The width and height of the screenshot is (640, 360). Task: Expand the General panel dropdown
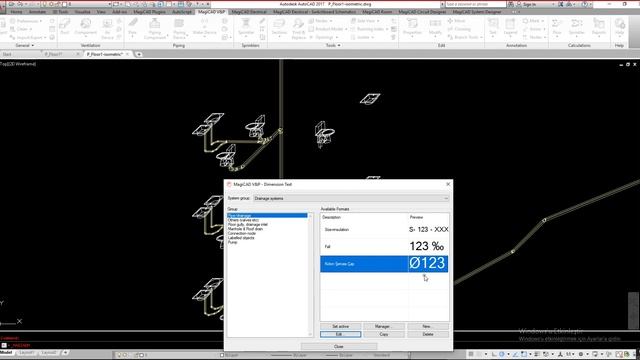(x=24, y=45)
